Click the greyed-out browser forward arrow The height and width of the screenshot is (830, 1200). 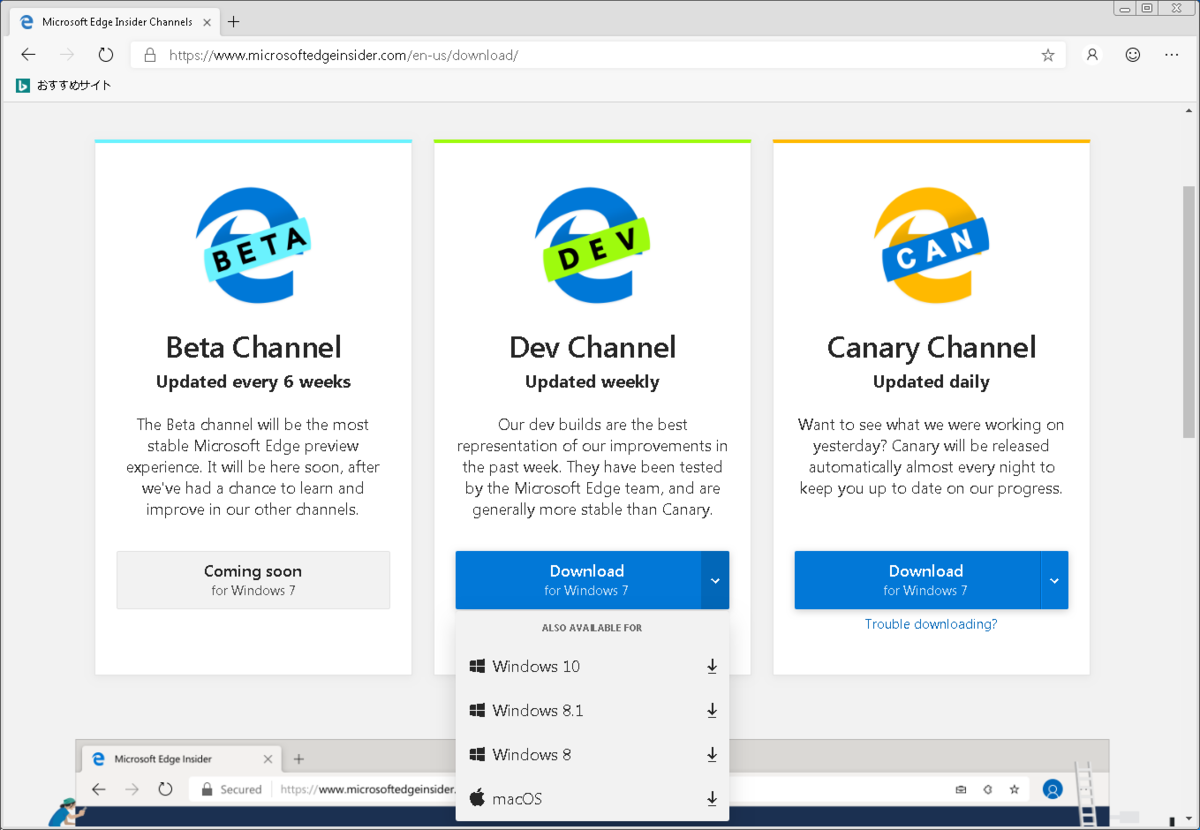(67, 55)
